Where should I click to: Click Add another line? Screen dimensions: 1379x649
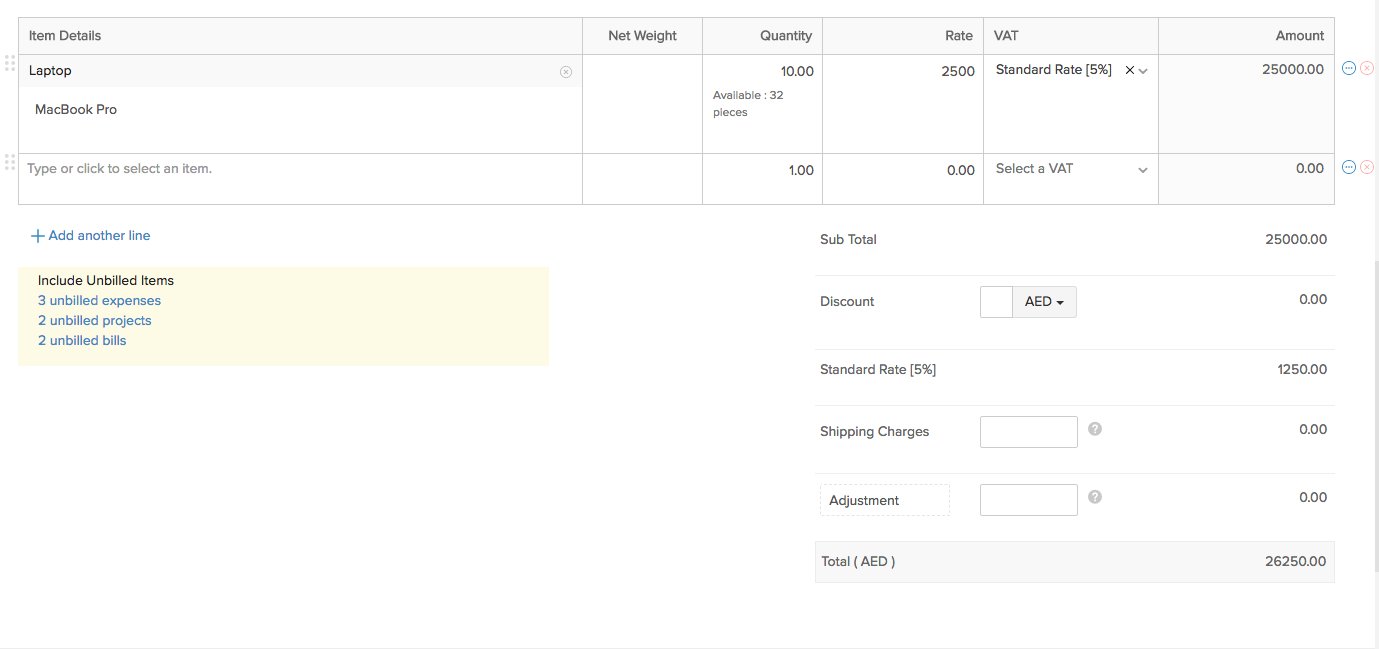[x=90, y=235]
